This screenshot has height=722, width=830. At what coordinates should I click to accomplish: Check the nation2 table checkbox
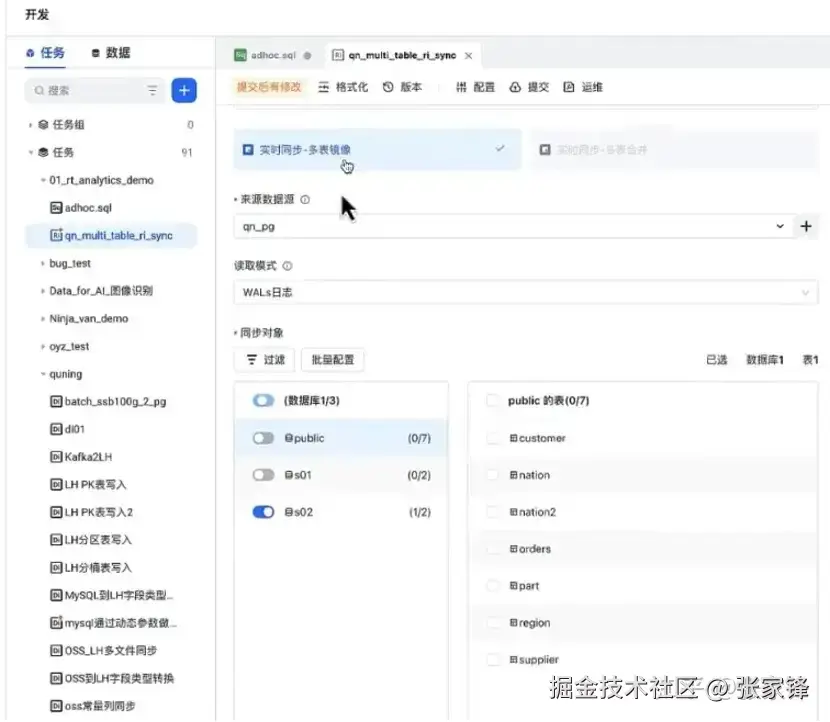[x=493, y=512]
